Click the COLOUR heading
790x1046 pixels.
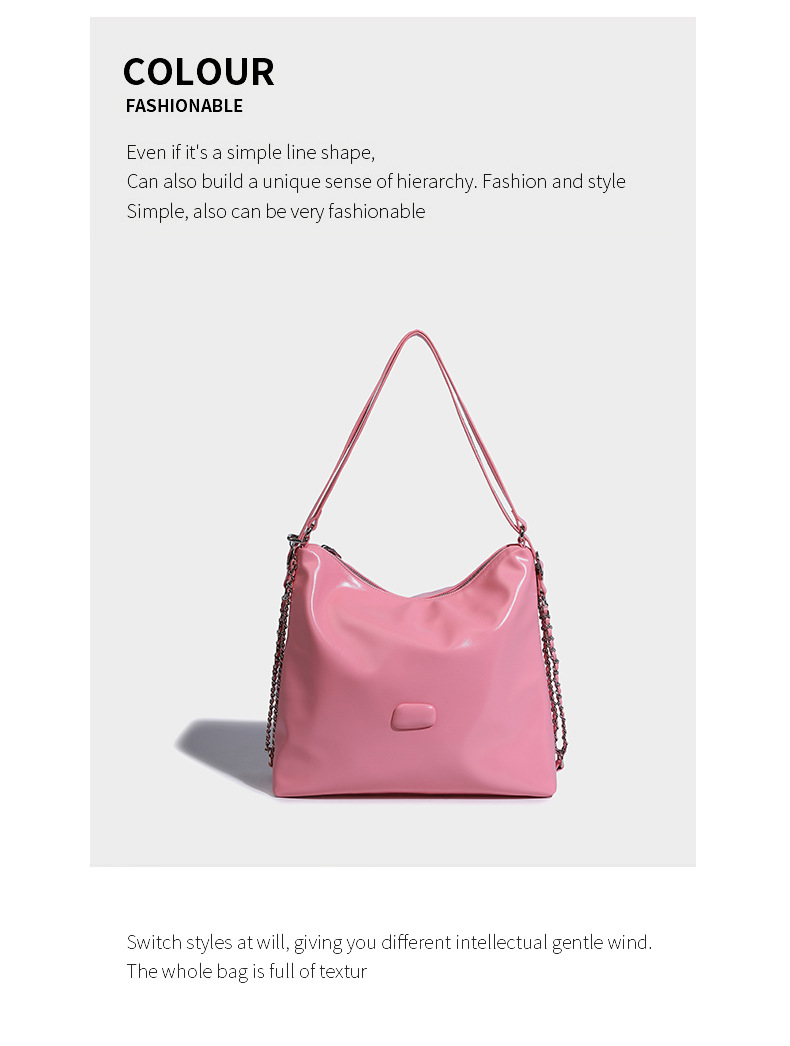tap(198, 71)
